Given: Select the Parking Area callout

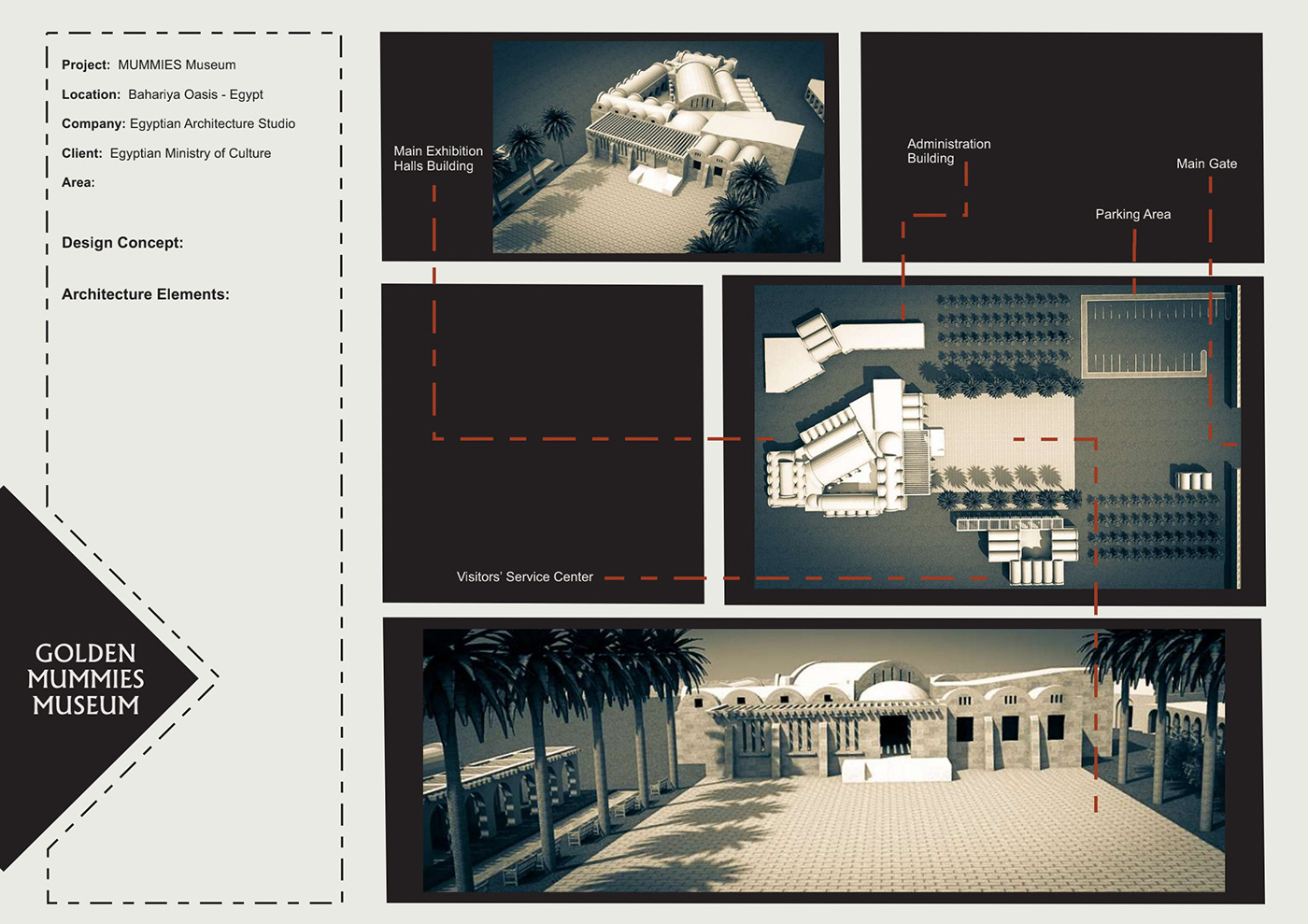Looking at the screenshot, I should pyautogui.click(x=1133, y=214).
